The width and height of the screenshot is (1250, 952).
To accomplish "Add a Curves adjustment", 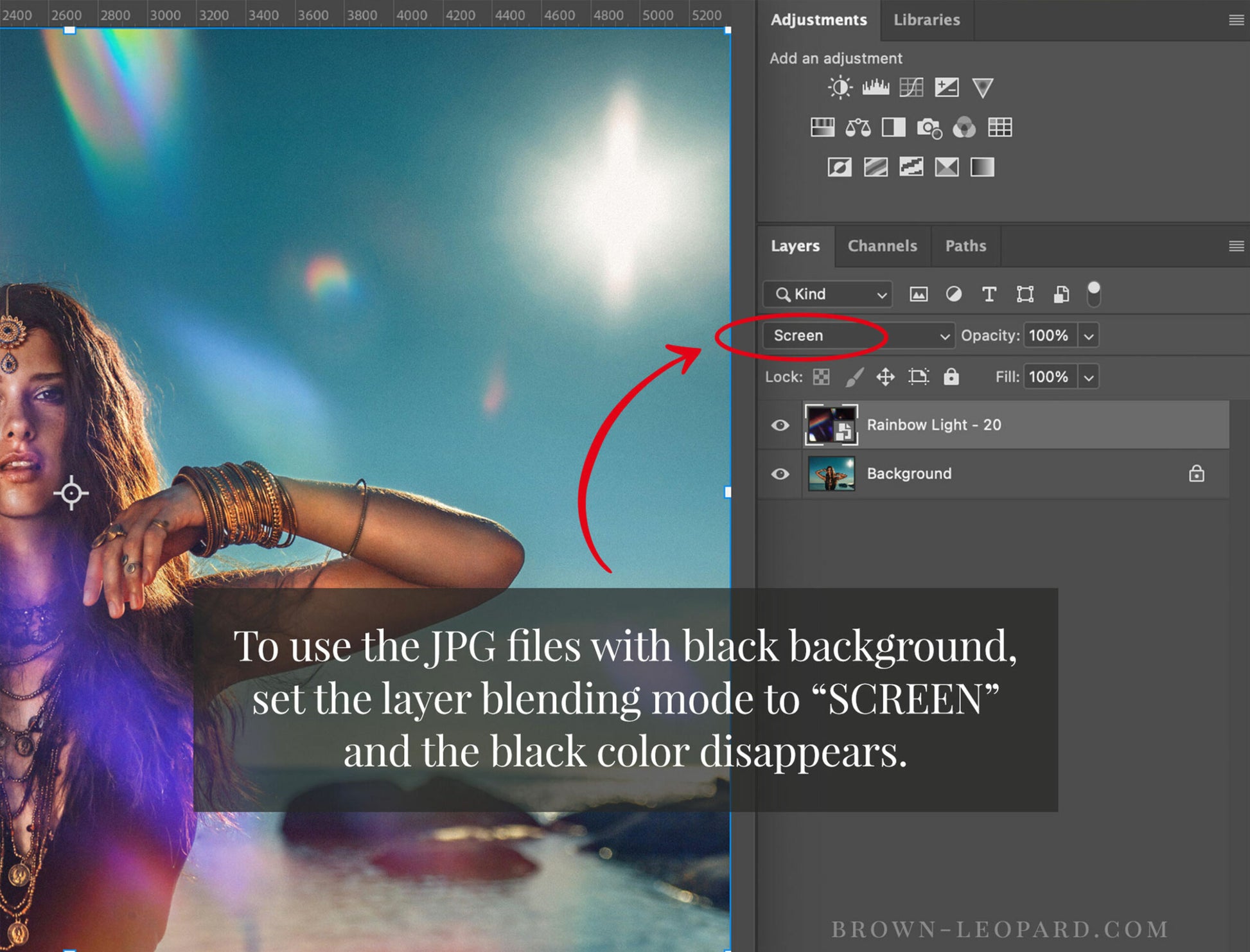I will coord(911,87).
